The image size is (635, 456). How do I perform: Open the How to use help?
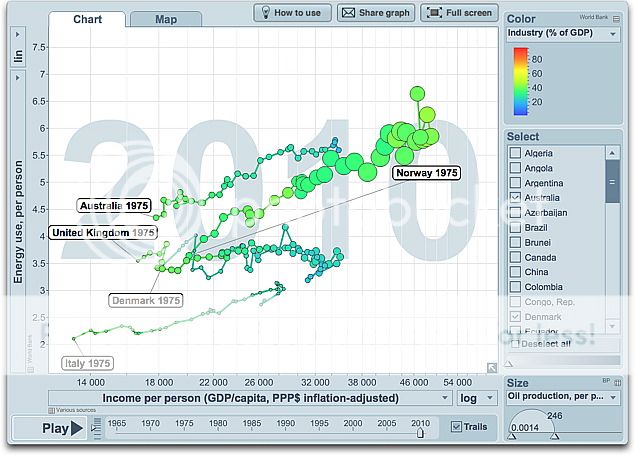coord(292,13)
